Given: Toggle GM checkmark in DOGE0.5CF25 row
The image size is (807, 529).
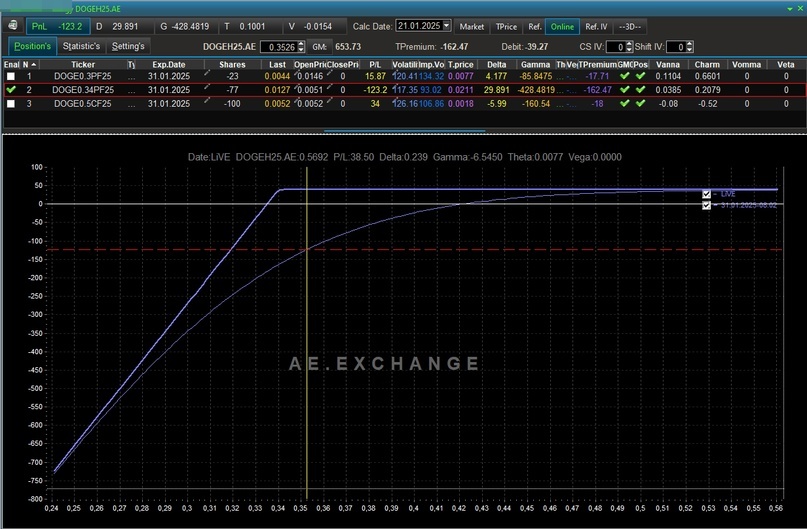Looking at the screenshot, I should [625, 103].
